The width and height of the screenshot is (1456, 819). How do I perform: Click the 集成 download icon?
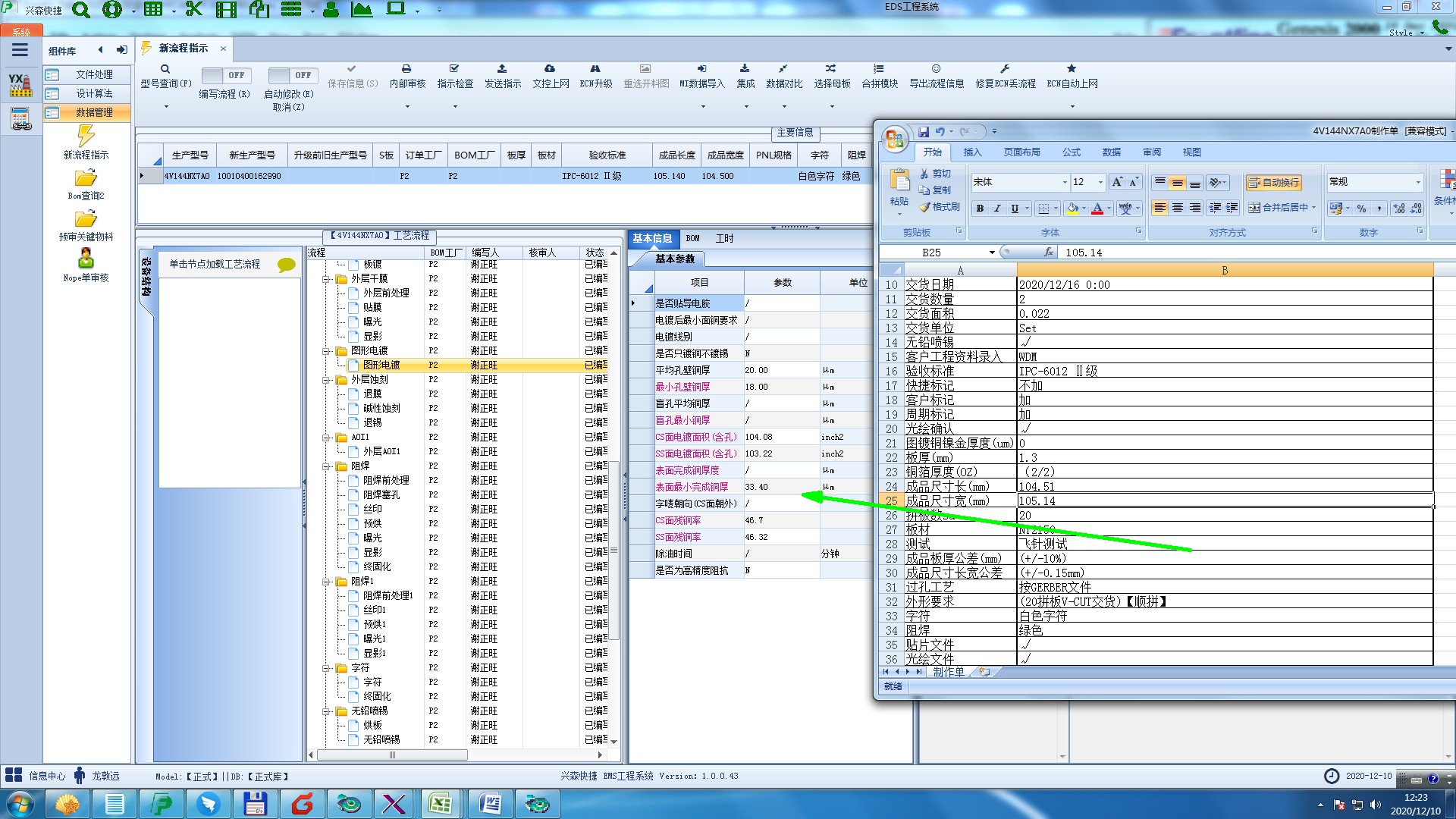point(745,69)
